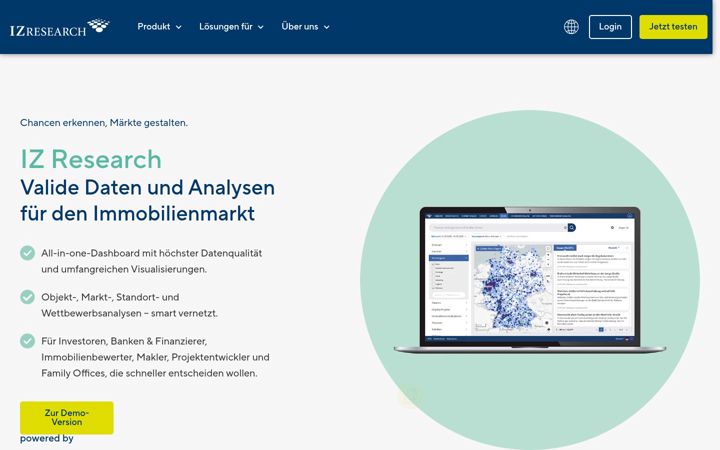Expand the chevron next to Lösungen für

(x=260, y=27)
